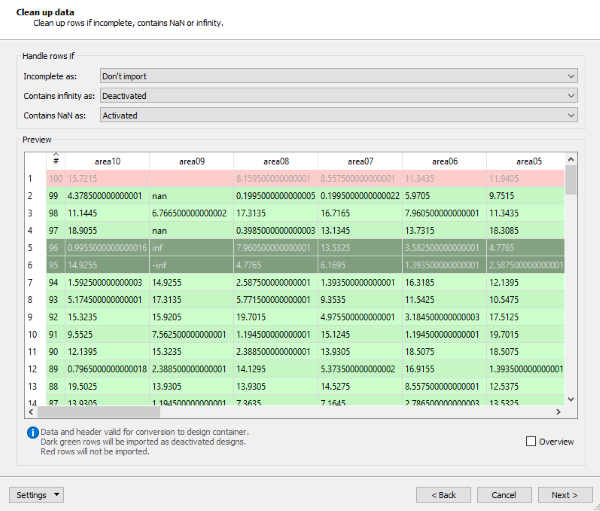
Task: Click cell '14.5275' in row 13
Action: coord(360,386)
